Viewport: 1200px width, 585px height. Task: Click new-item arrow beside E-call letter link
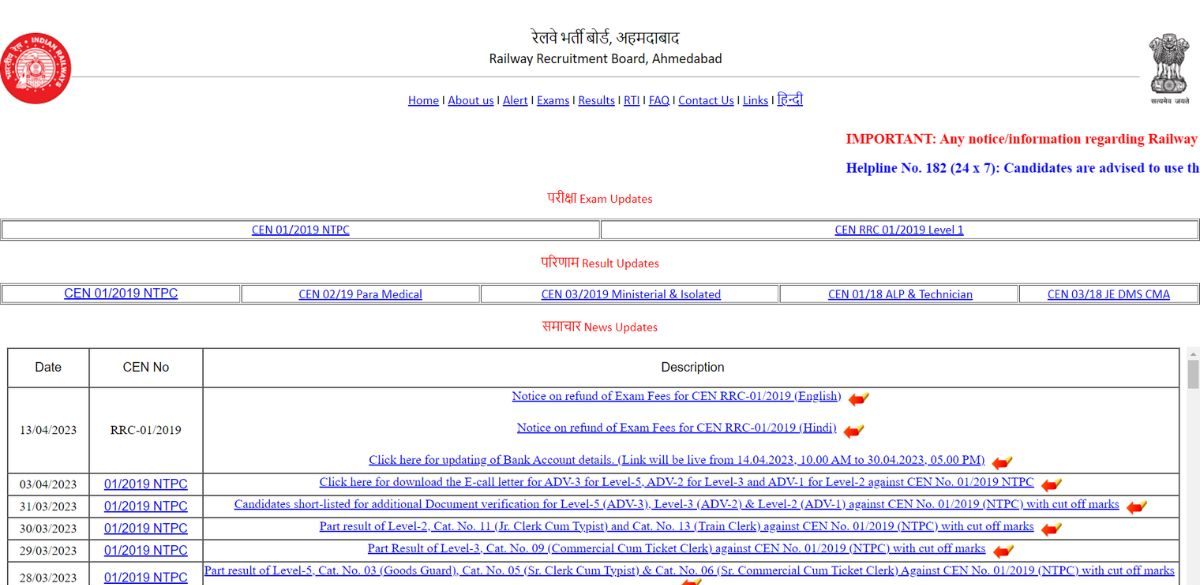click(x=1050, y=485)
